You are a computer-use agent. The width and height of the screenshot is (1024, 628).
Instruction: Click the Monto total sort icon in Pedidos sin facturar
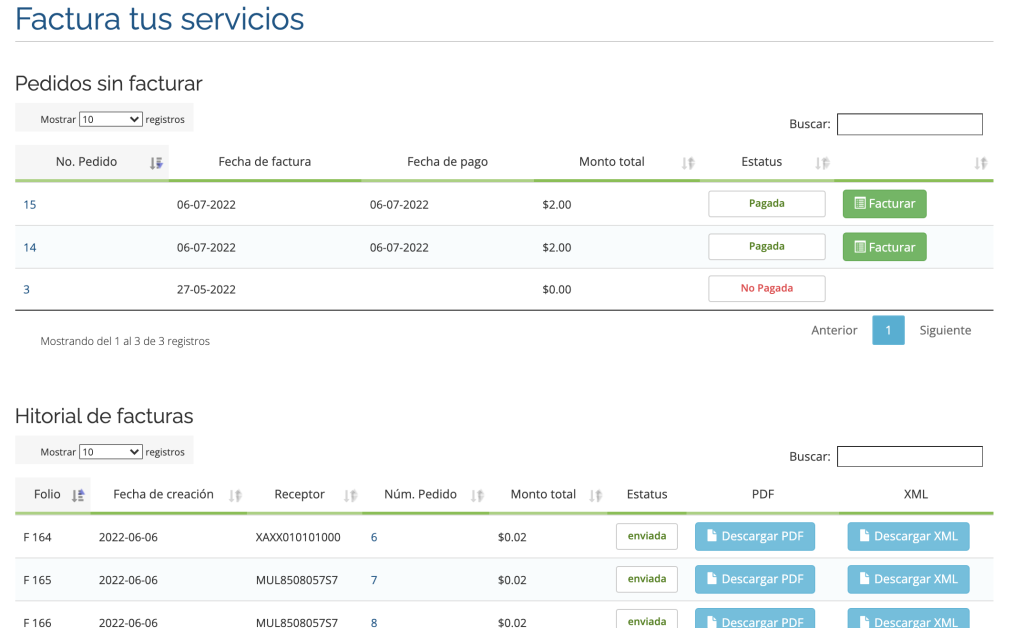(688, 163)
